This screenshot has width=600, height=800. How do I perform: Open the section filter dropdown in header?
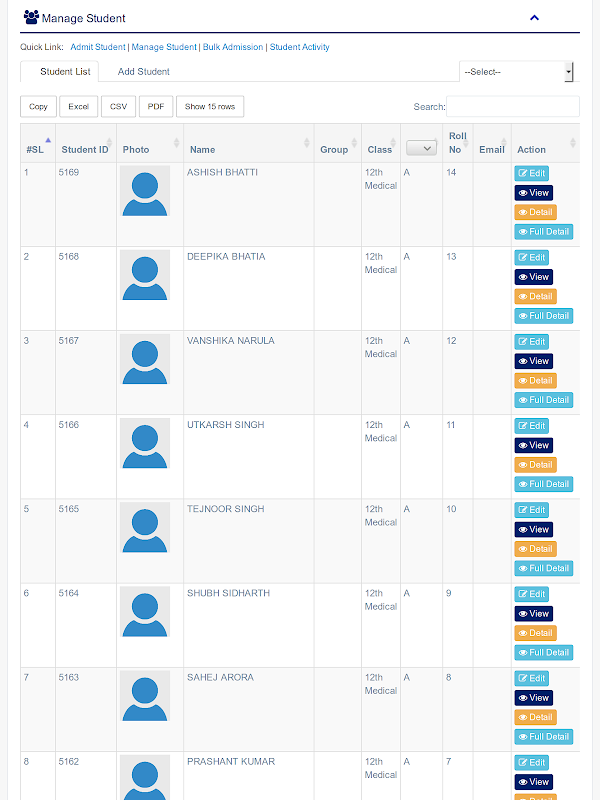421,148
